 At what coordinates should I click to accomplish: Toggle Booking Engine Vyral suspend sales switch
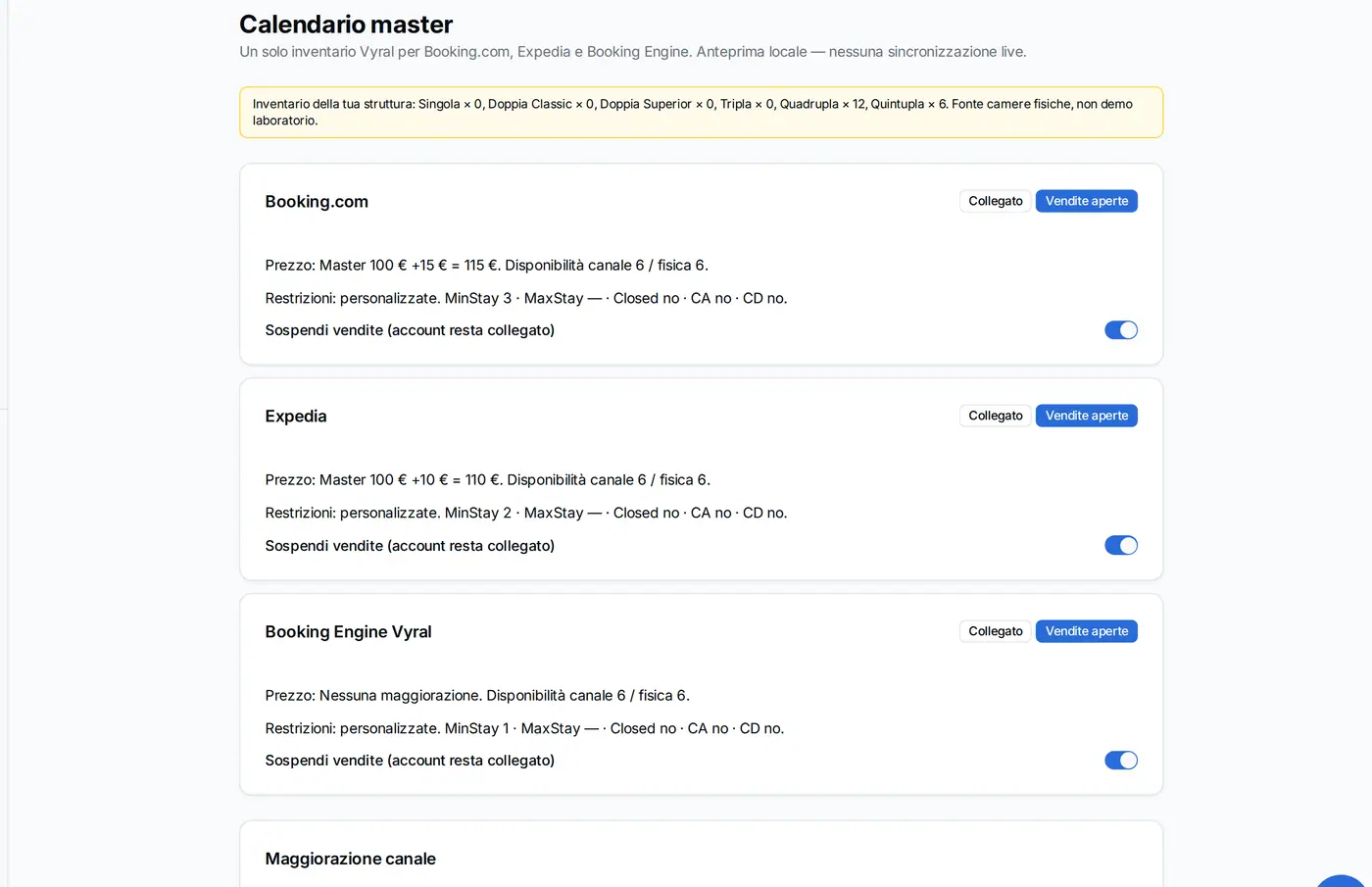click(x=1121, y=761)
